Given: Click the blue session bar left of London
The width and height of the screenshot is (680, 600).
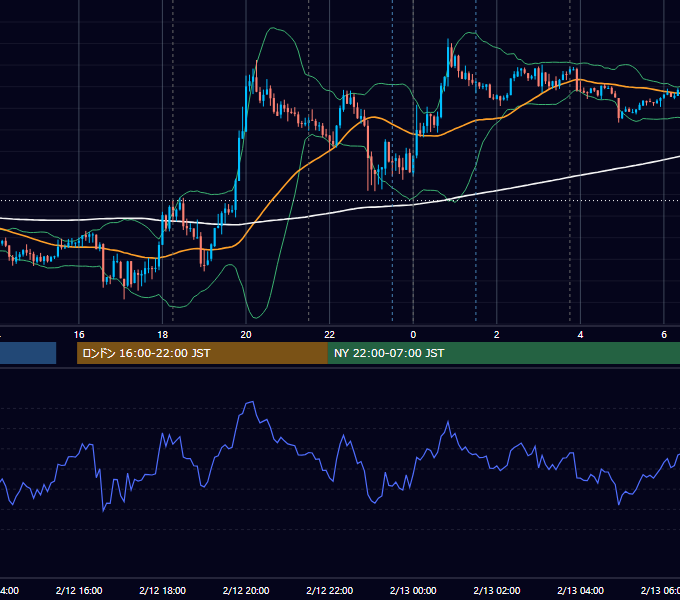Looking at the screenshot, I should click(28, 353).
